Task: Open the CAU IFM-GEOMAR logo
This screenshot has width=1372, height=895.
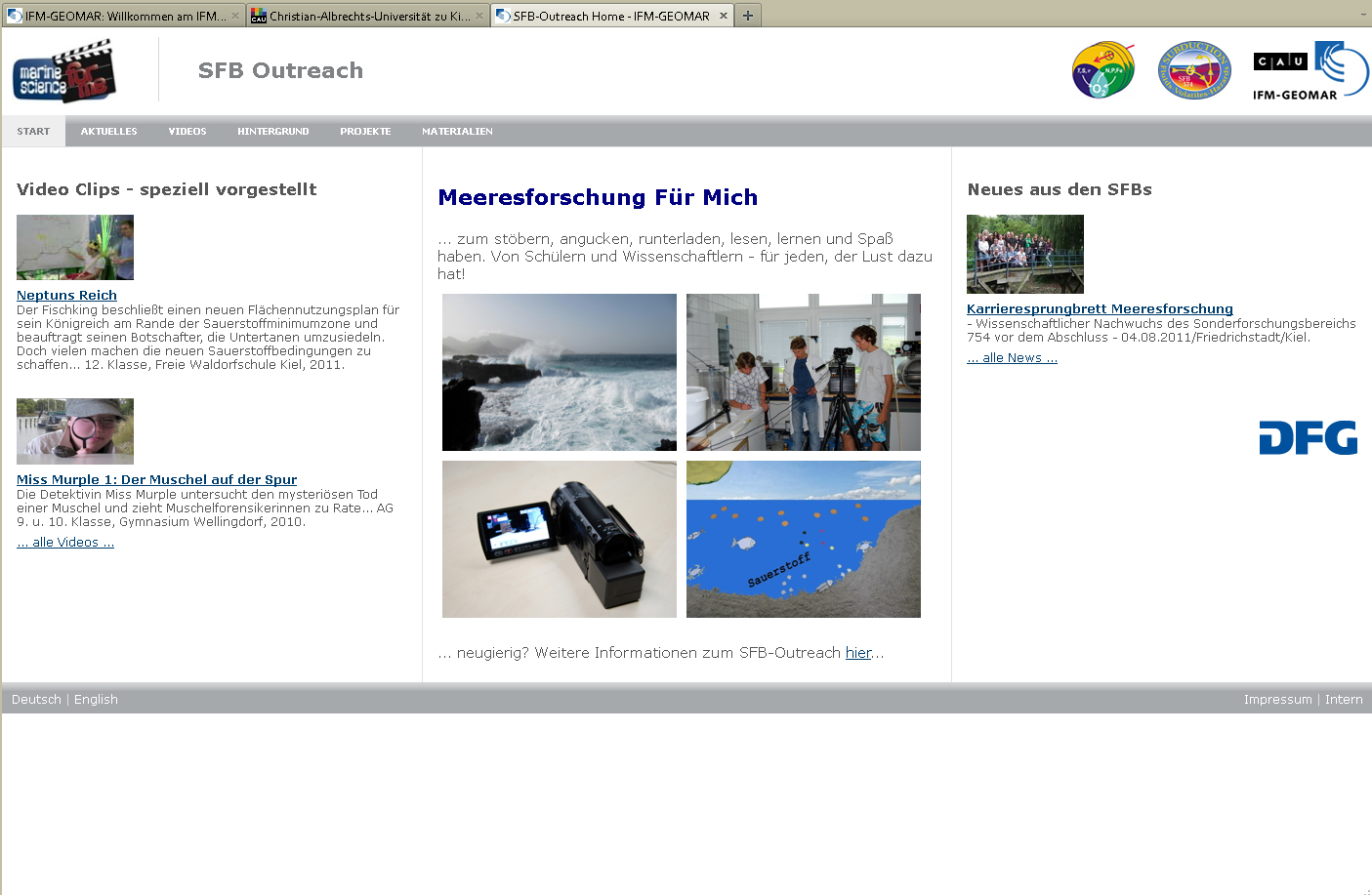Action: pyautogui.click(x=1310, y=70)
